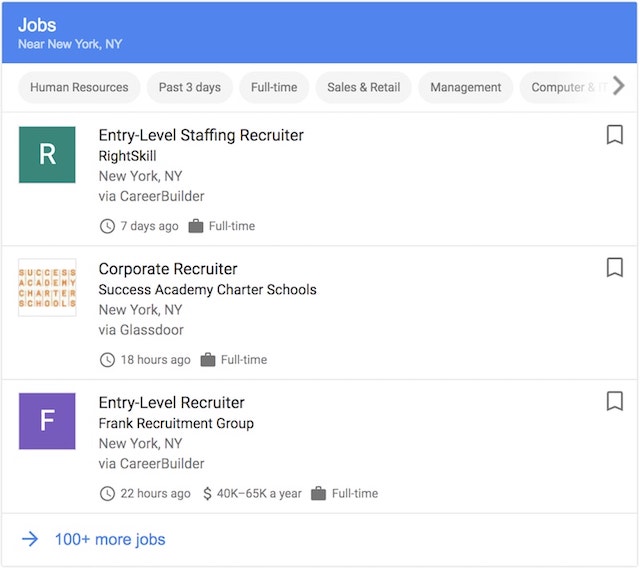This screenshot has height=568, width=640.
Task: Open the 100+ more jobs link
Action: (x=110, y=539)
